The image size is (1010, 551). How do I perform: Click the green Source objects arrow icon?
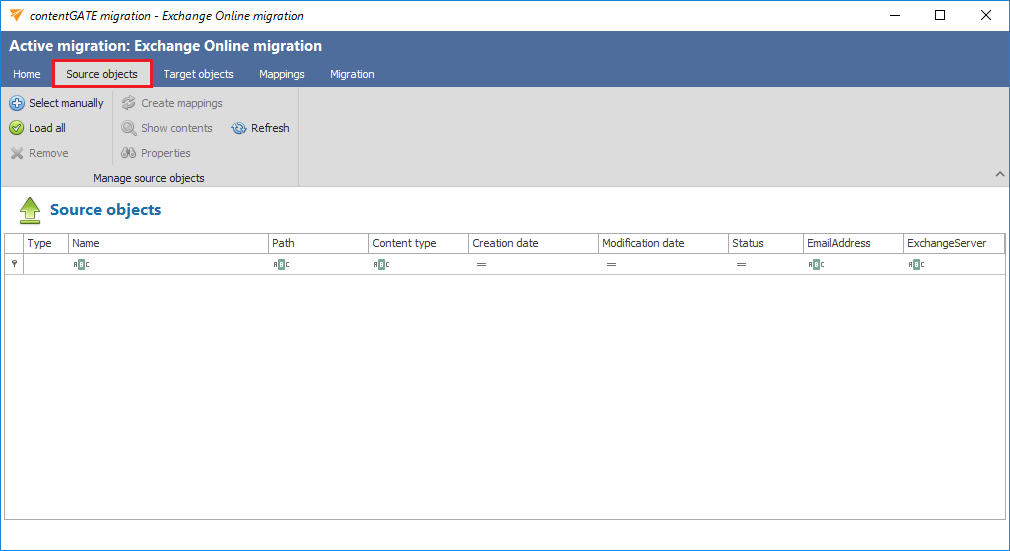[30, 210]
